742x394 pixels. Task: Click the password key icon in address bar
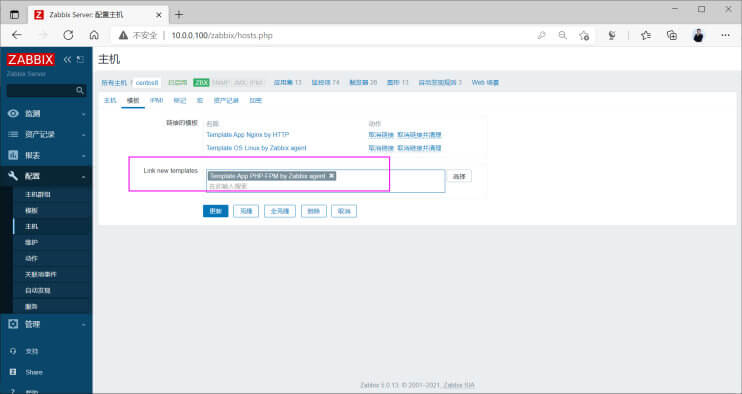point(541,35)
